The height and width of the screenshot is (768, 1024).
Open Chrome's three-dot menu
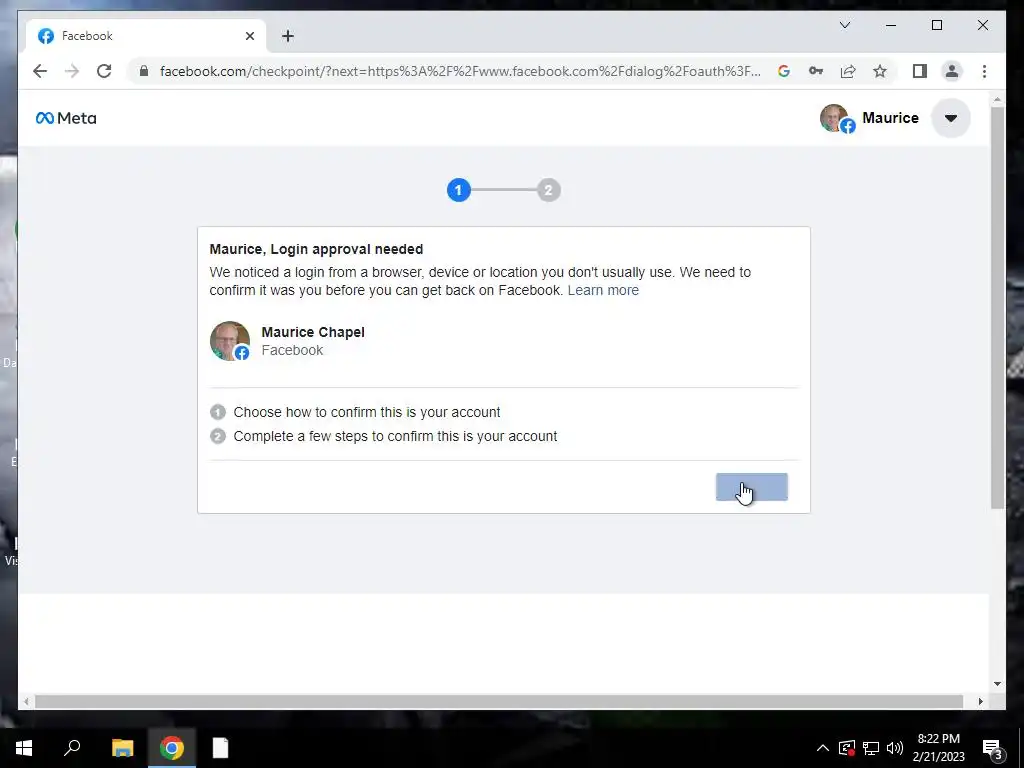click(984, 71)
